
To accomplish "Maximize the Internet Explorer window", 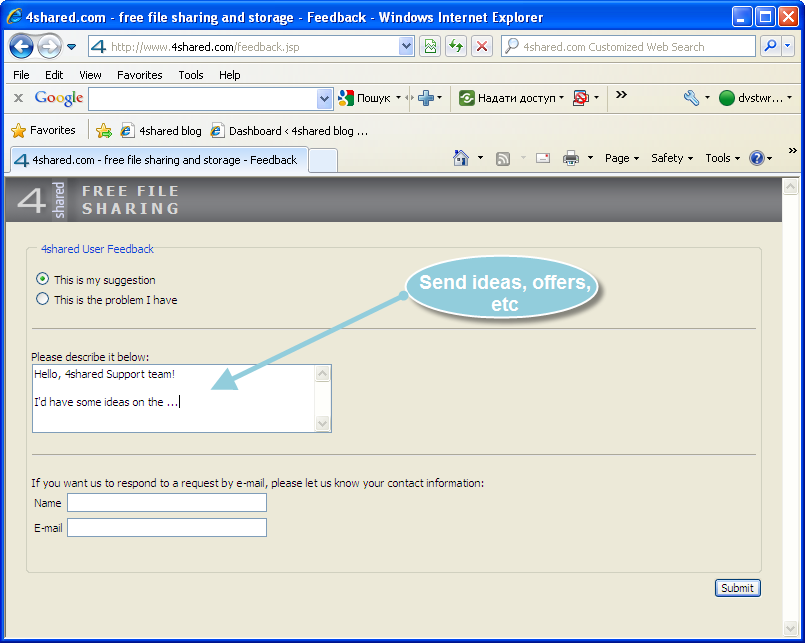I will click(x=764, y=17).
